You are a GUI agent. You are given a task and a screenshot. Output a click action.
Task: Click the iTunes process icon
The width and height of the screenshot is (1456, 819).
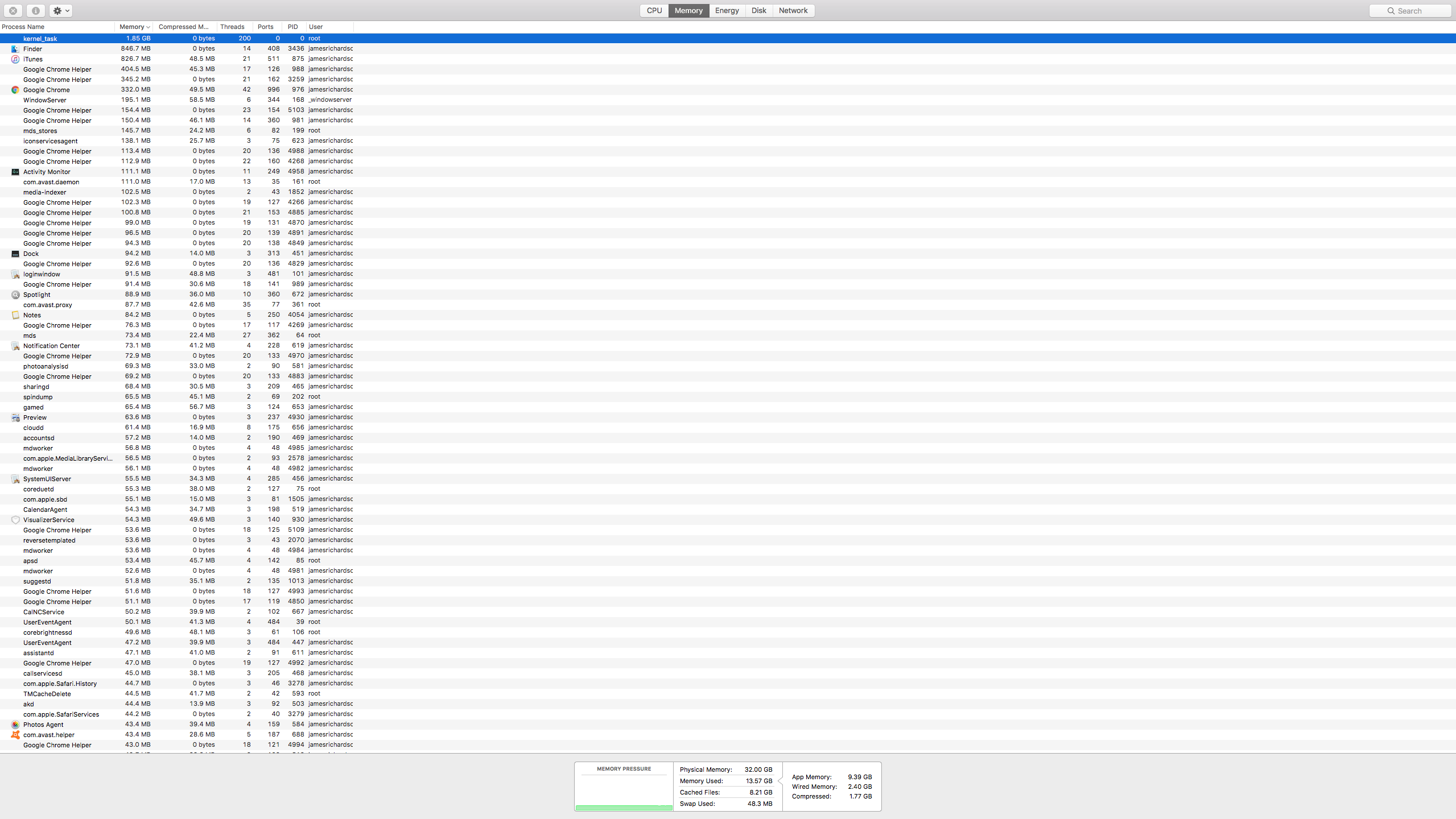(15, 59)
